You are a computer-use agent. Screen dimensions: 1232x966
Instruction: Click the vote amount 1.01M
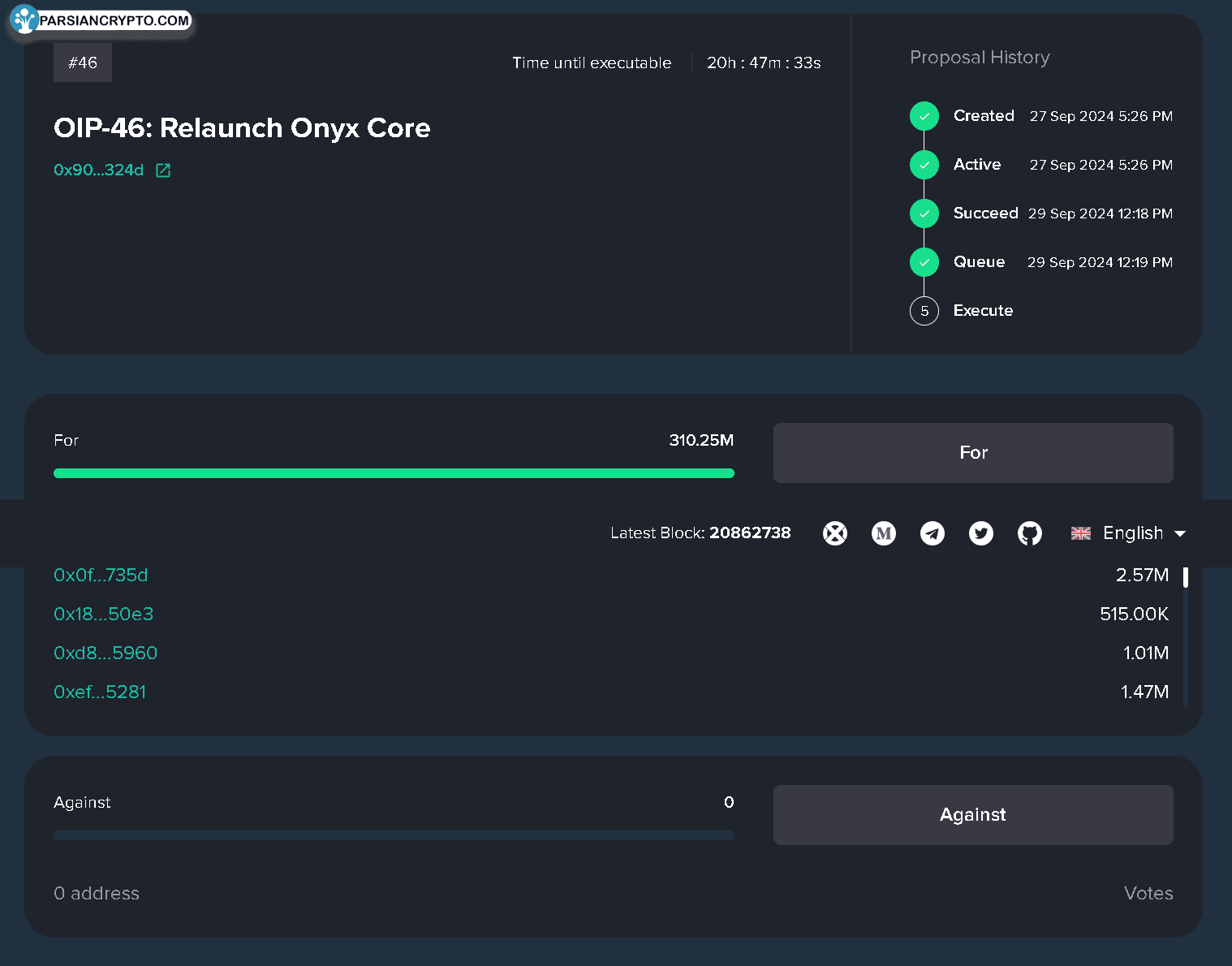[1146, 653]
